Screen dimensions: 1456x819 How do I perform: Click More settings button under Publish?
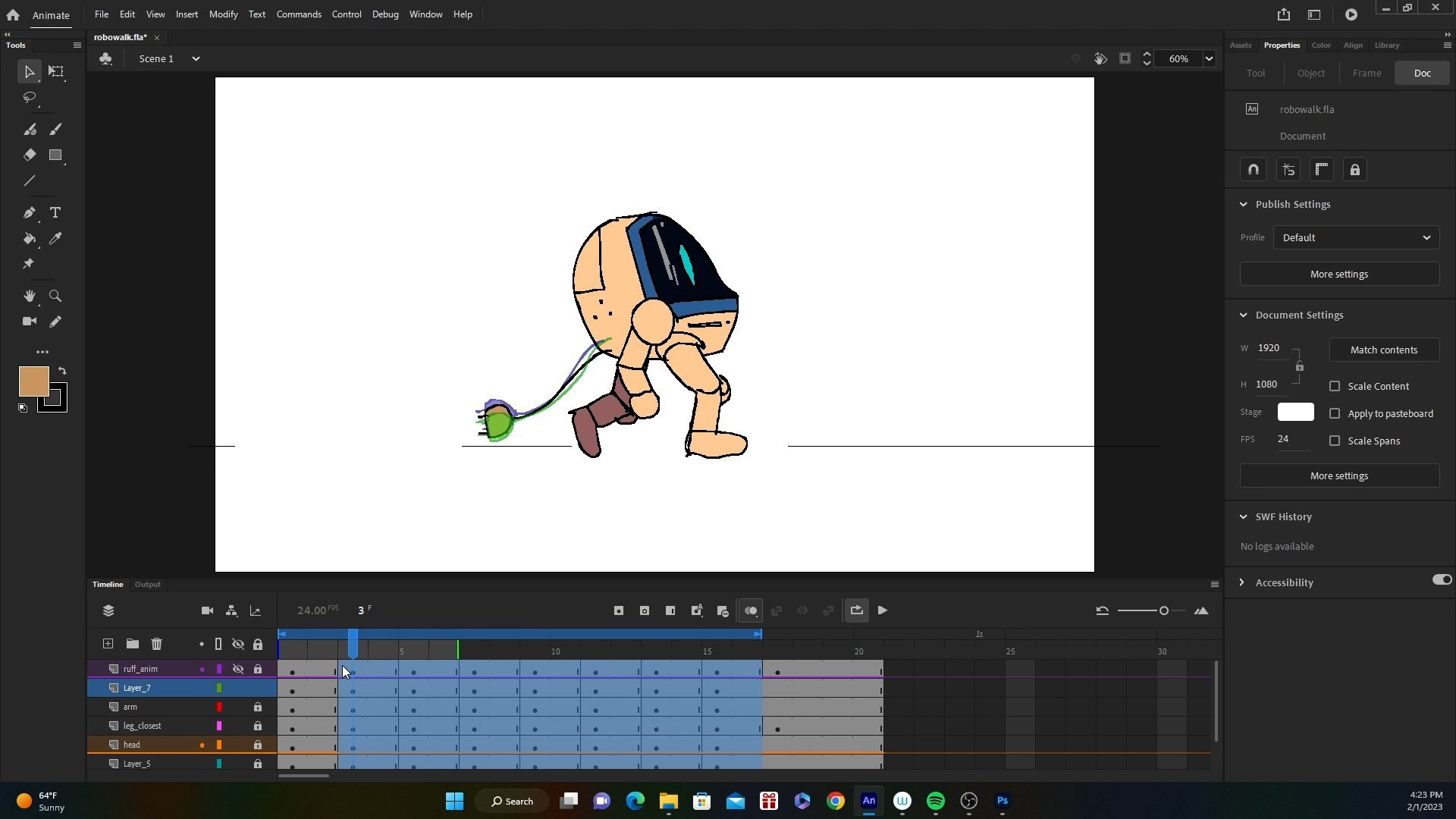tap(1339, 274)
